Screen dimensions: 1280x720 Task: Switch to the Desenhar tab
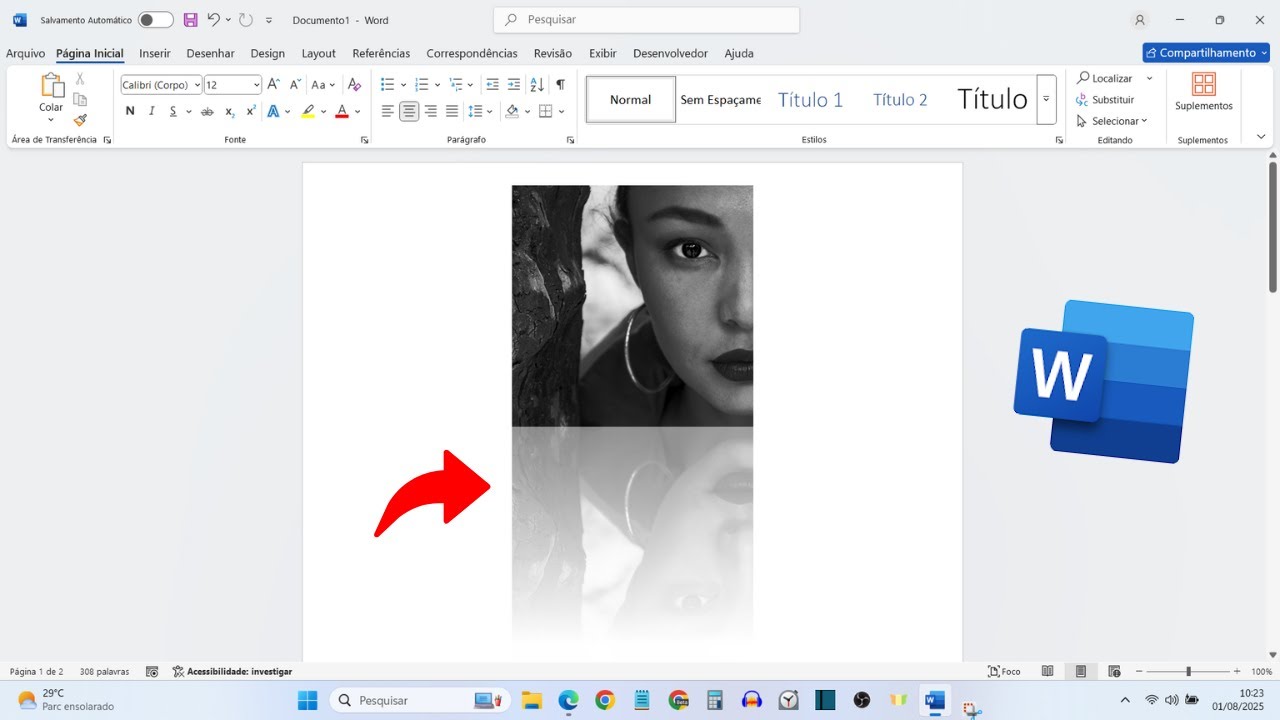(210, 53)
